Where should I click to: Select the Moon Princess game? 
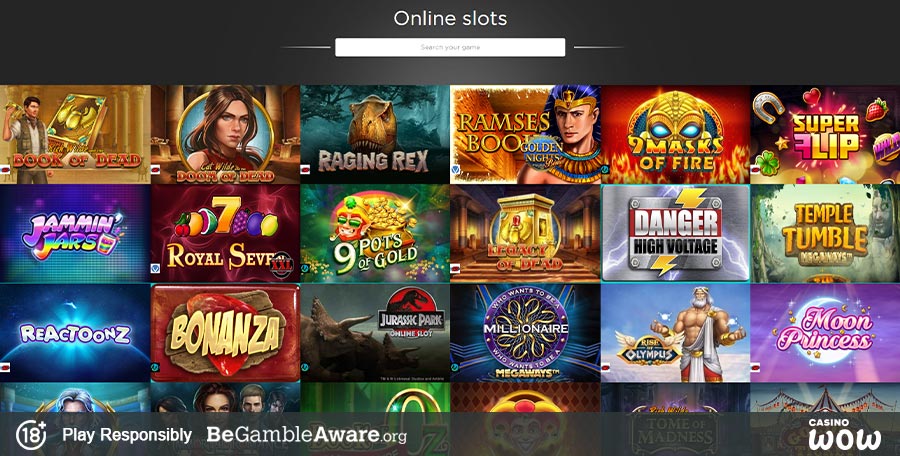[x=825, y=333]
